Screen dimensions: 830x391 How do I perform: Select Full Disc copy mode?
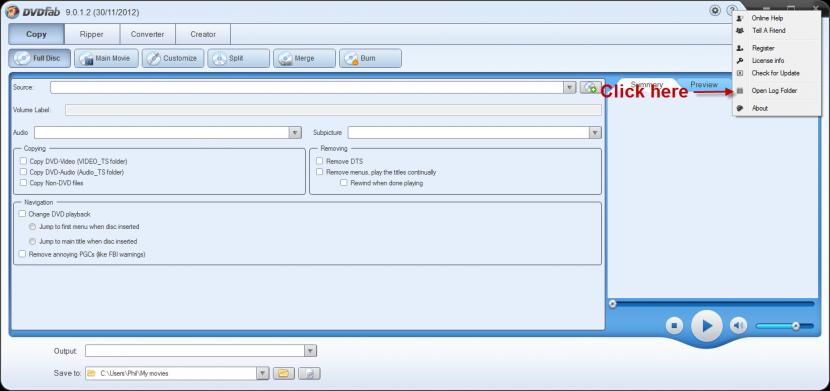[40, 58]
